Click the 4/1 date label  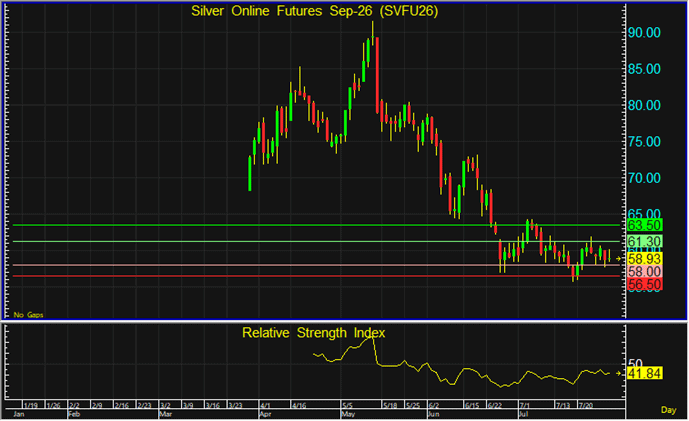pos(265,405)
